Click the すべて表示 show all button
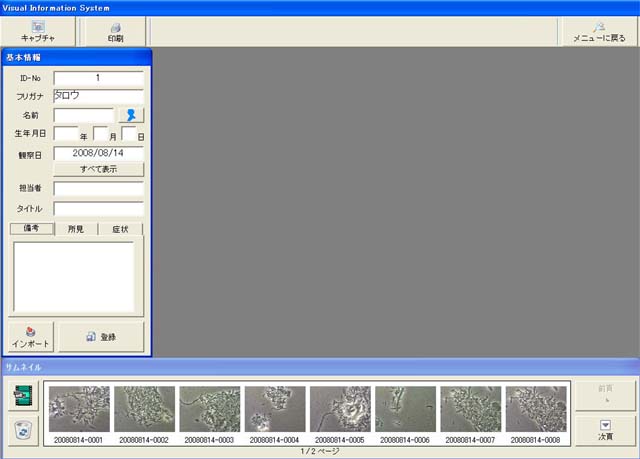The image size is (640, 459). [98, 169]
